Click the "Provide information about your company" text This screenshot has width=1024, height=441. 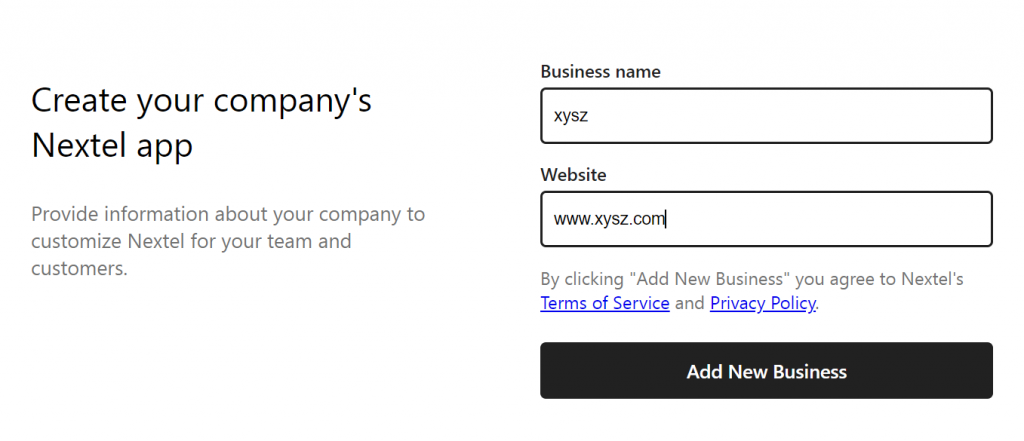pyautogui.click(x=228, y=214)
